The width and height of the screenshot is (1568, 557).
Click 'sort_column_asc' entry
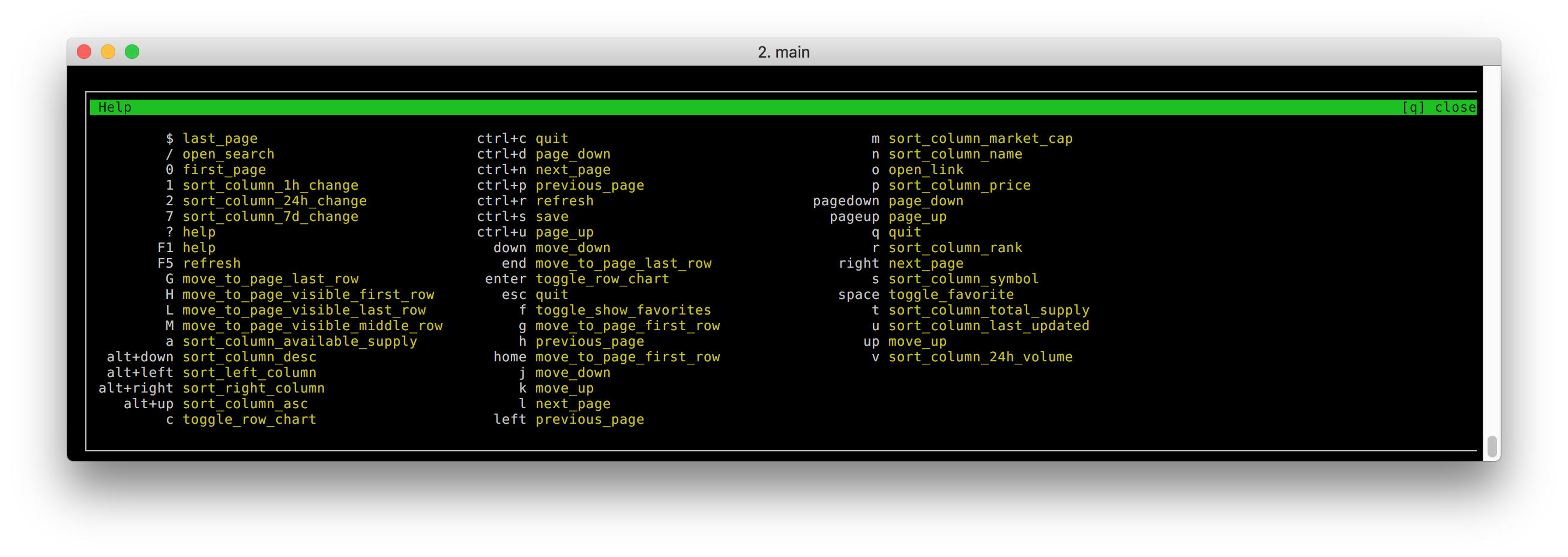click(x=246, y=404)
